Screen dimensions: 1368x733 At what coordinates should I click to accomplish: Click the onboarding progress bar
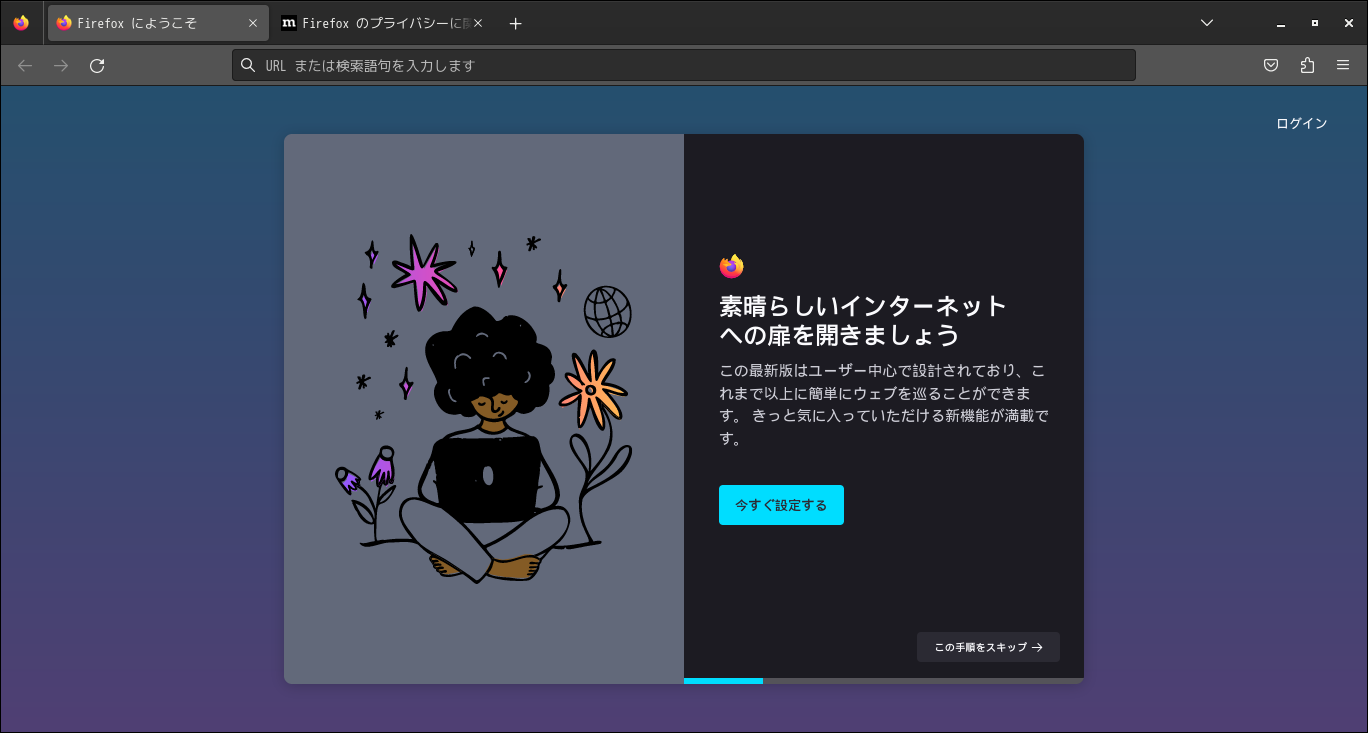click(884, 681)
